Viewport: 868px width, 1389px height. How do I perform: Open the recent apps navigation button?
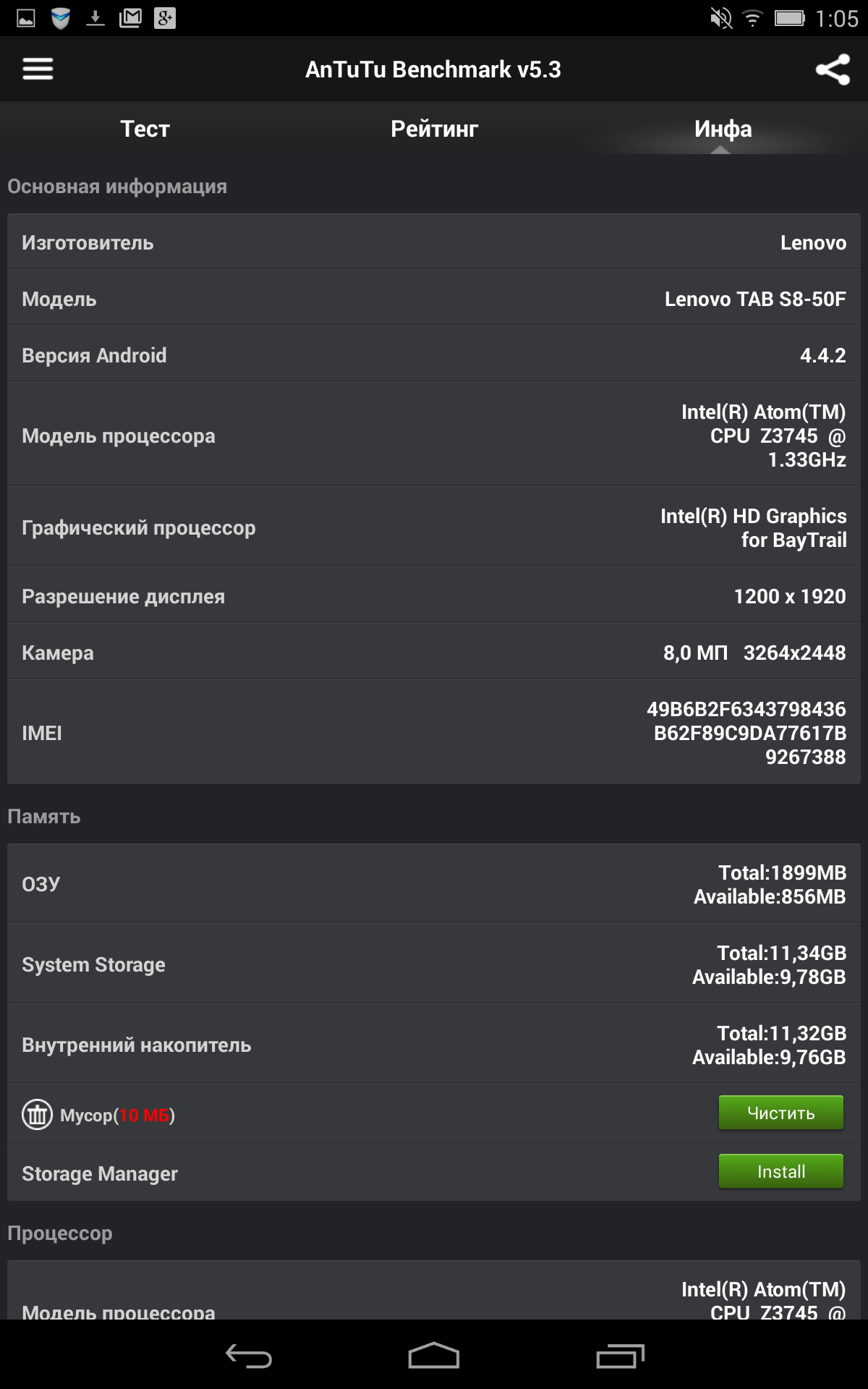(x=620, y=1356)
